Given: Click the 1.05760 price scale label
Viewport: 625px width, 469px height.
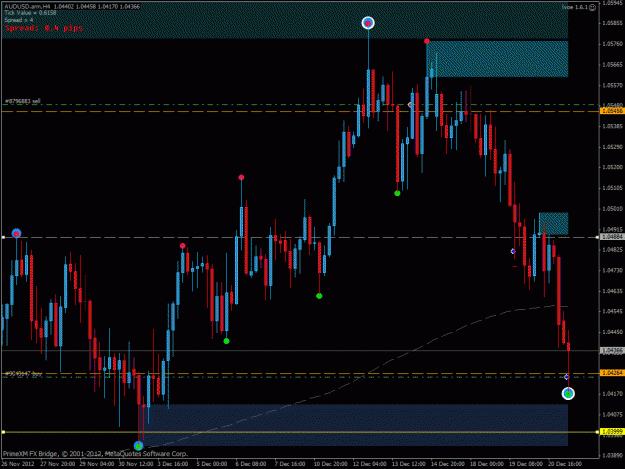Looking at the screenshot, I should pyautogui.click(x=612, y=44).
